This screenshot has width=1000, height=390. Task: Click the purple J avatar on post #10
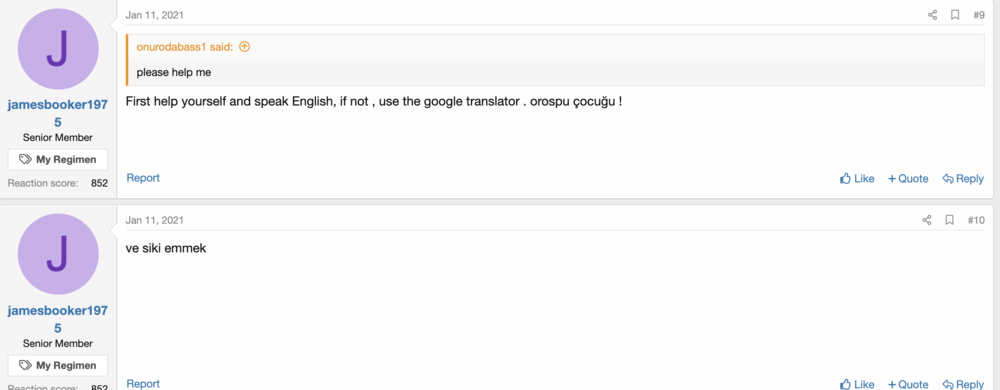point(58,254)
